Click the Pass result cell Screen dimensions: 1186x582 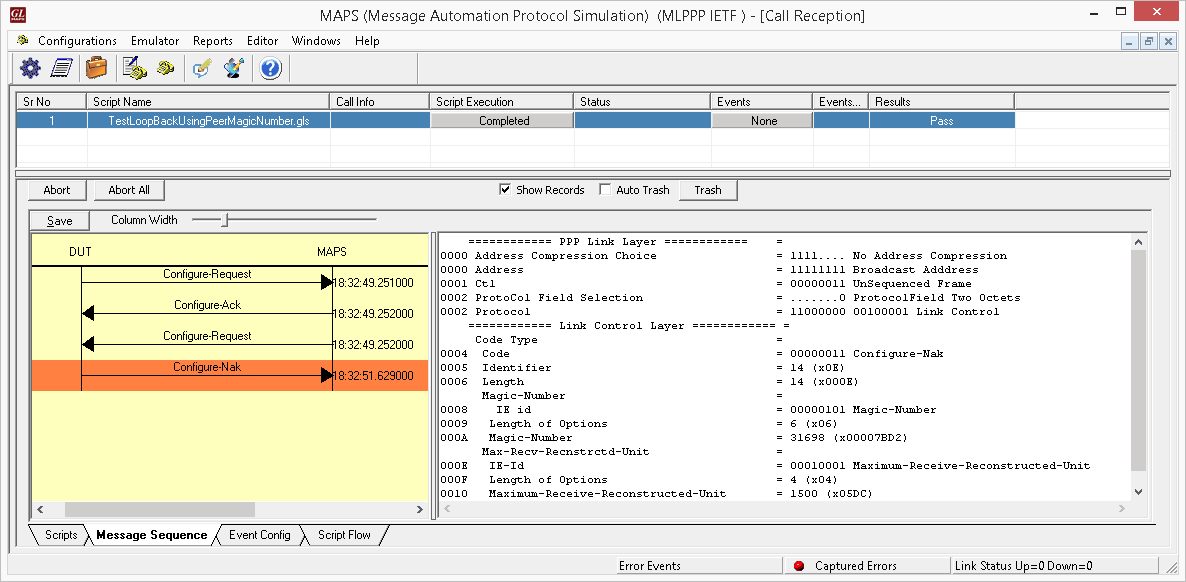(x=942, y=120)
